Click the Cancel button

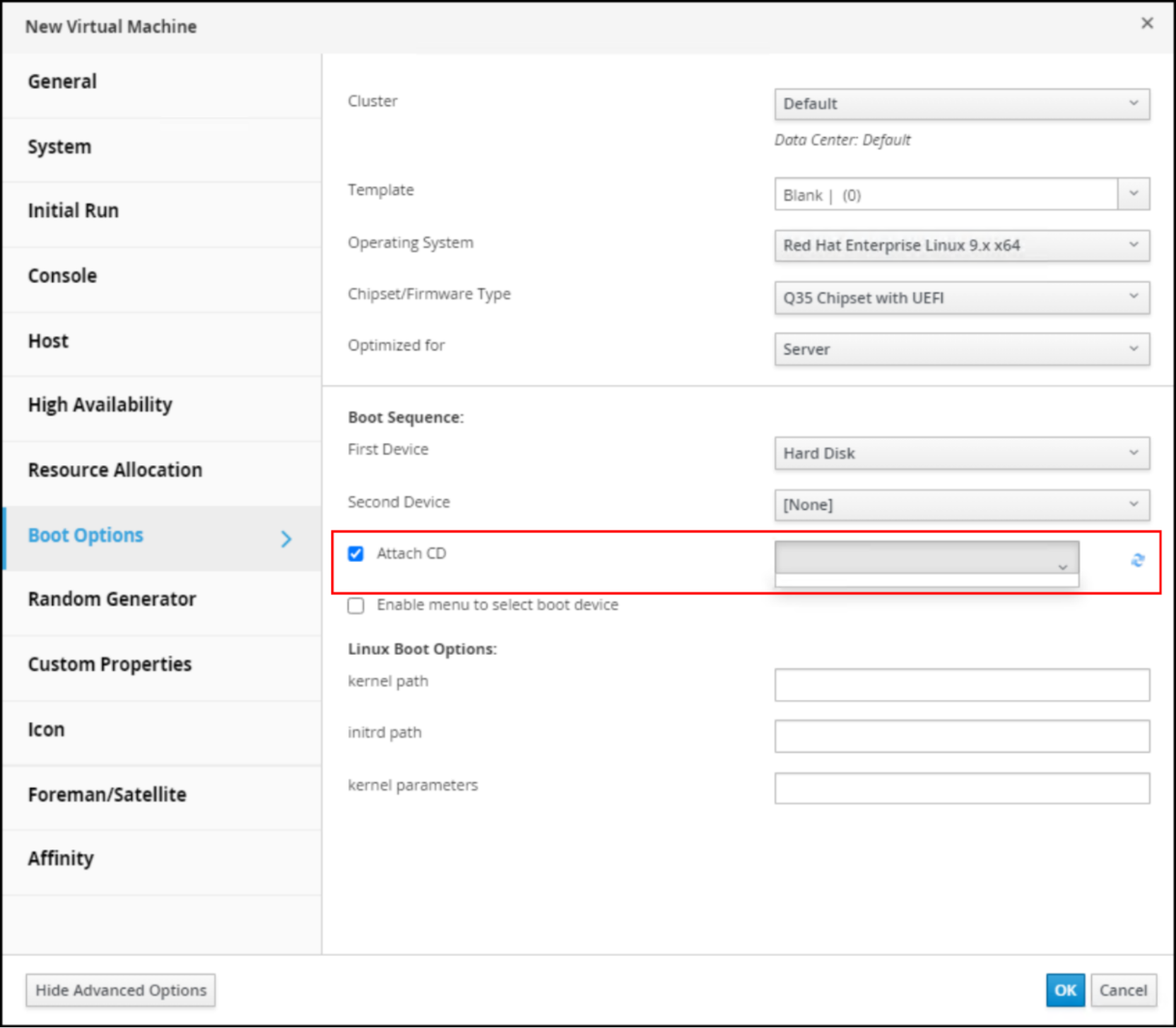[x=1123, y=991]
